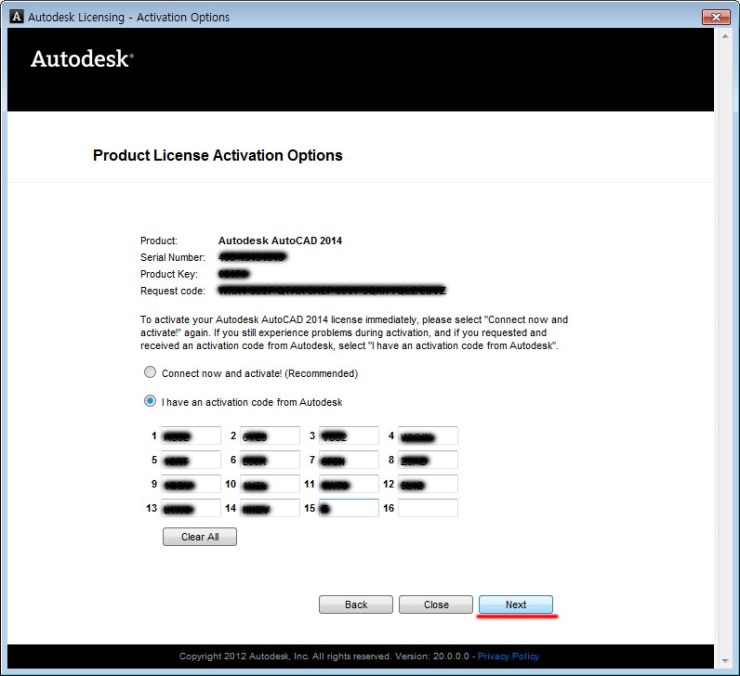Click activation code field number 8
Viewport: 740px width, 676px height.
click(428, 460)
